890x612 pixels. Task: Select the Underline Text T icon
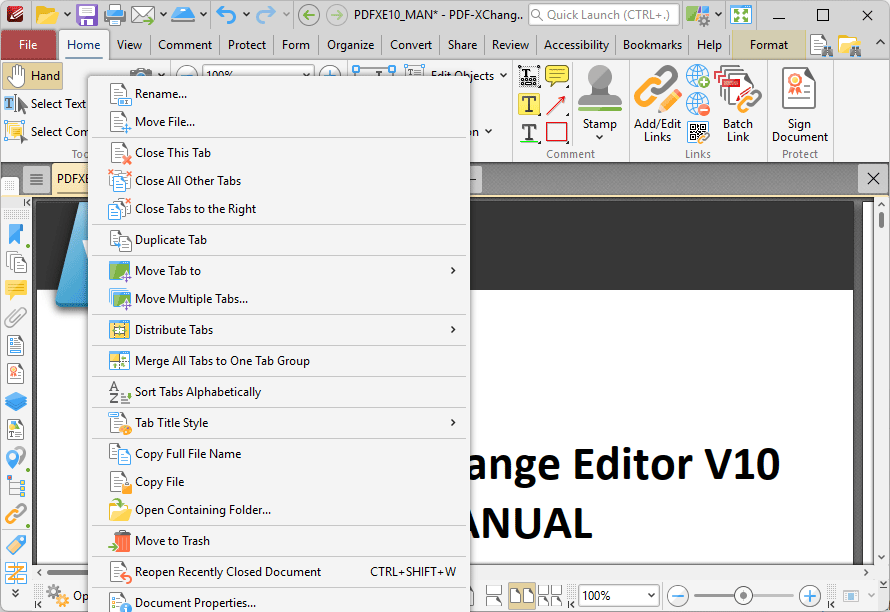pyautogui.click(x=529, y=132)
